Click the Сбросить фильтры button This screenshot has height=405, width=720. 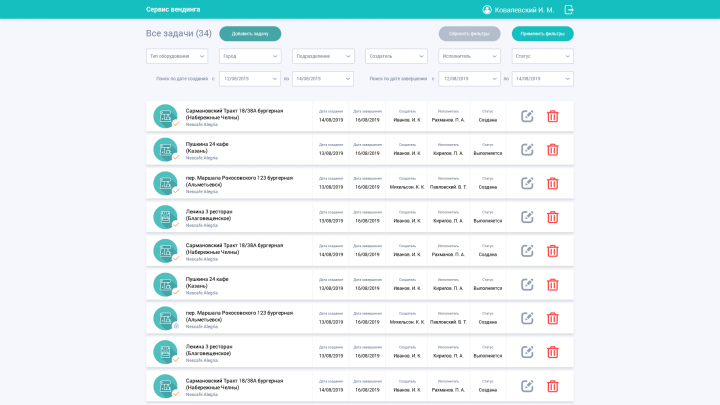pyautogui.click(x=469, y=34)
